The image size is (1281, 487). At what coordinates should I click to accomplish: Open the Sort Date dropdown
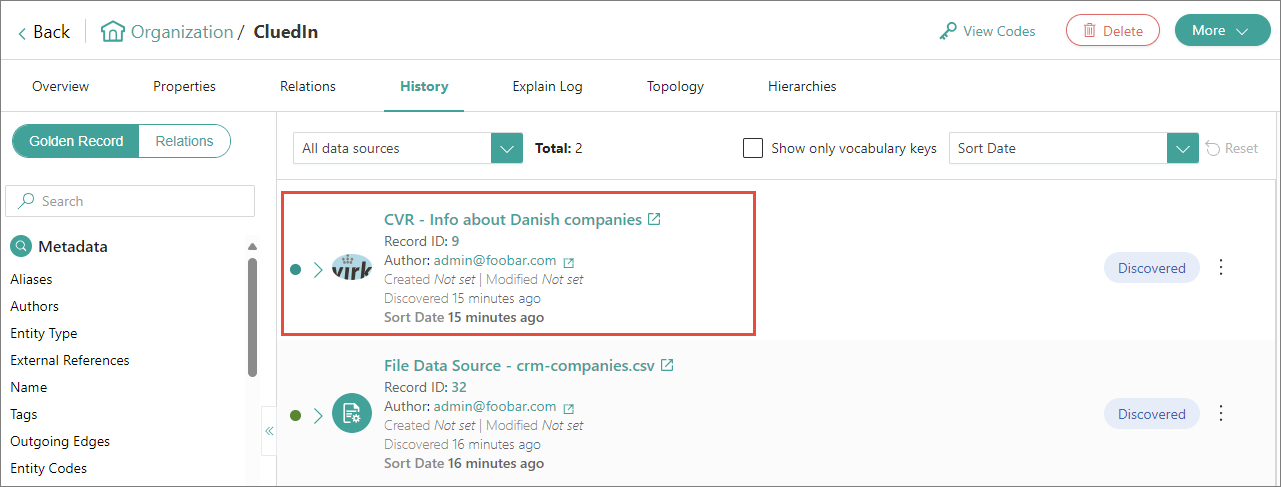pos(1073,148)
